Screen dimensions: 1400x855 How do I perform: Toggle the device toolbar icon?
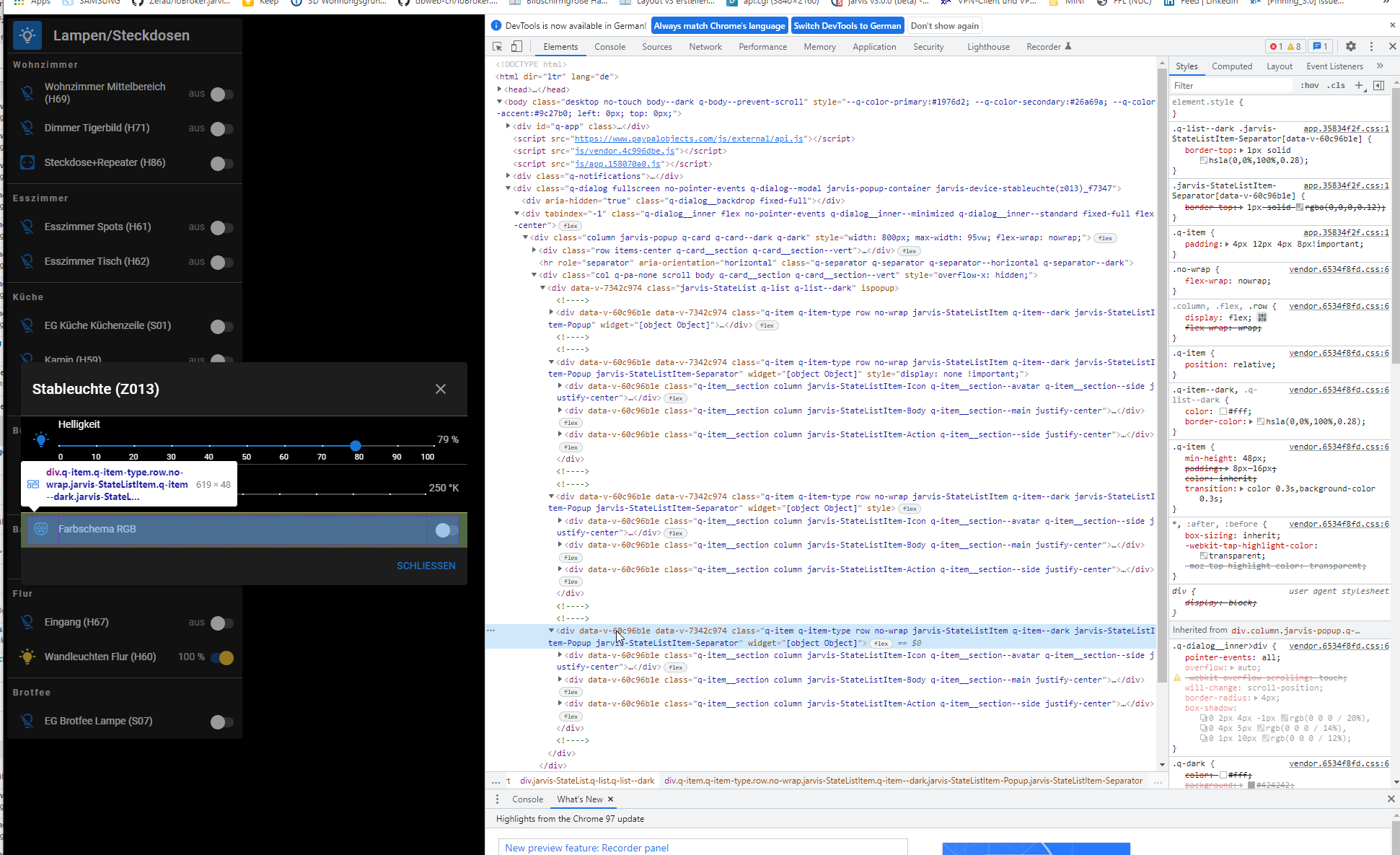(516, 47)
